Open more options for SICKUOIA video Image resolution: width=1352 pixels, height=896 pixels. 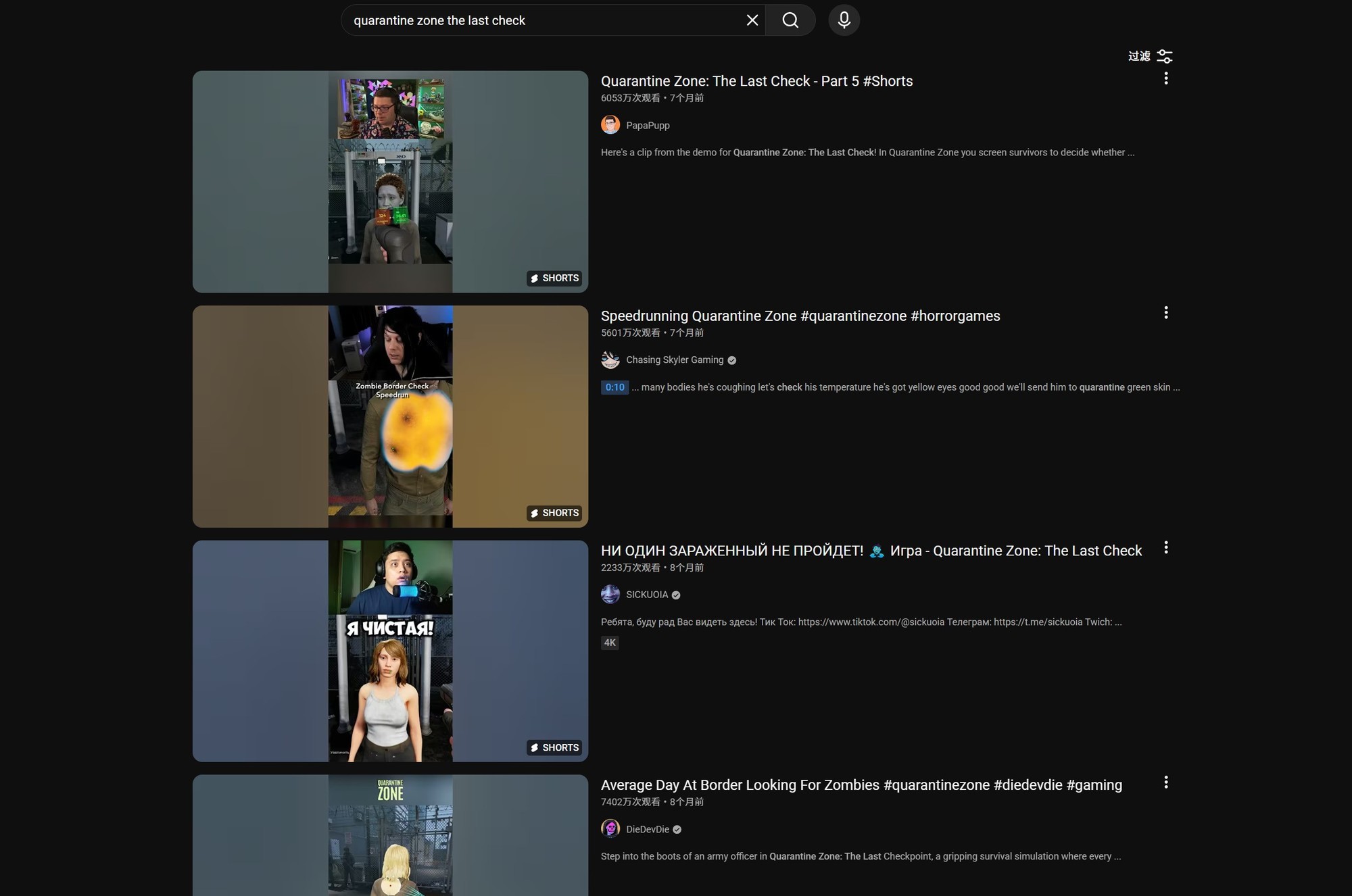(1165, 548)
